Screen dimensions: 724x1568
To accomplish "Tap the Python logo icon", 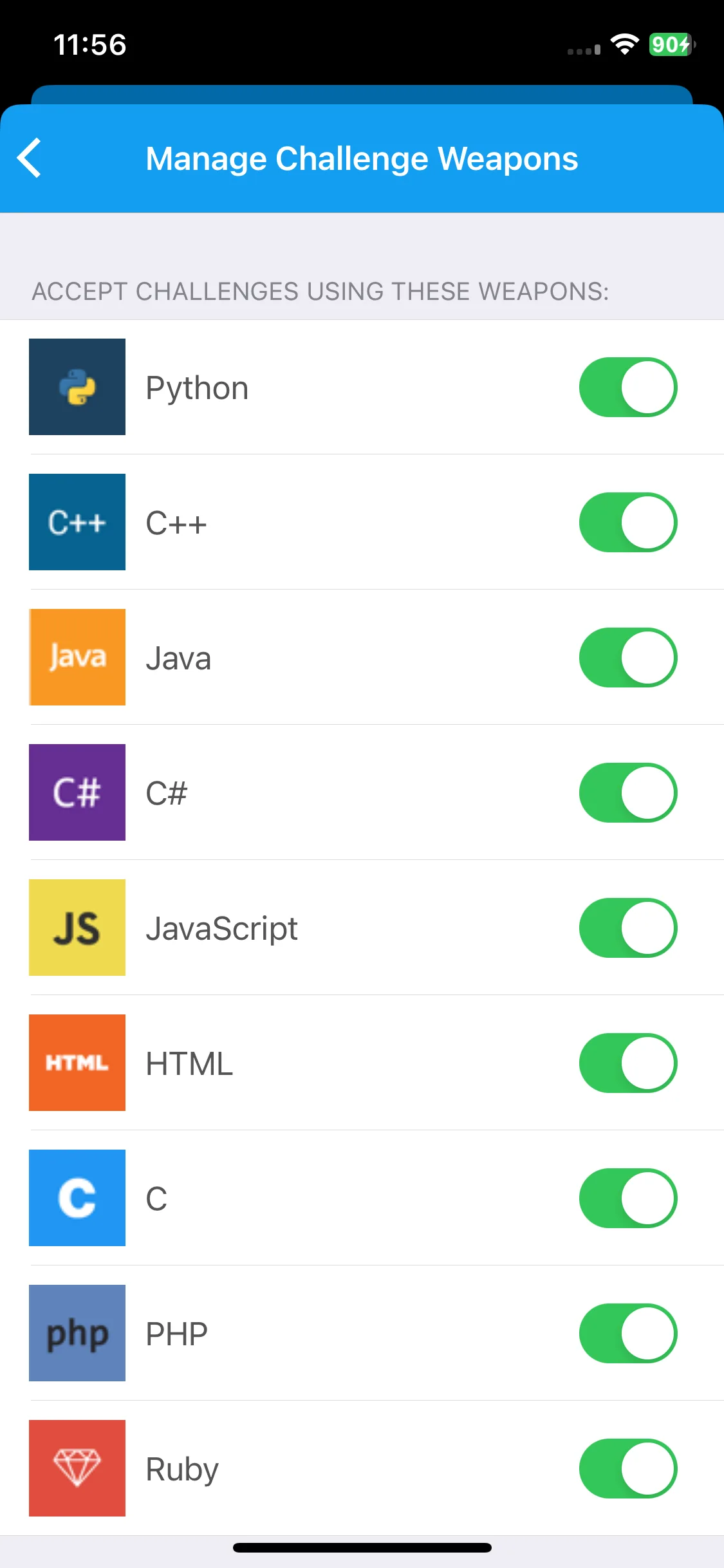I will (x=77, y=387).
